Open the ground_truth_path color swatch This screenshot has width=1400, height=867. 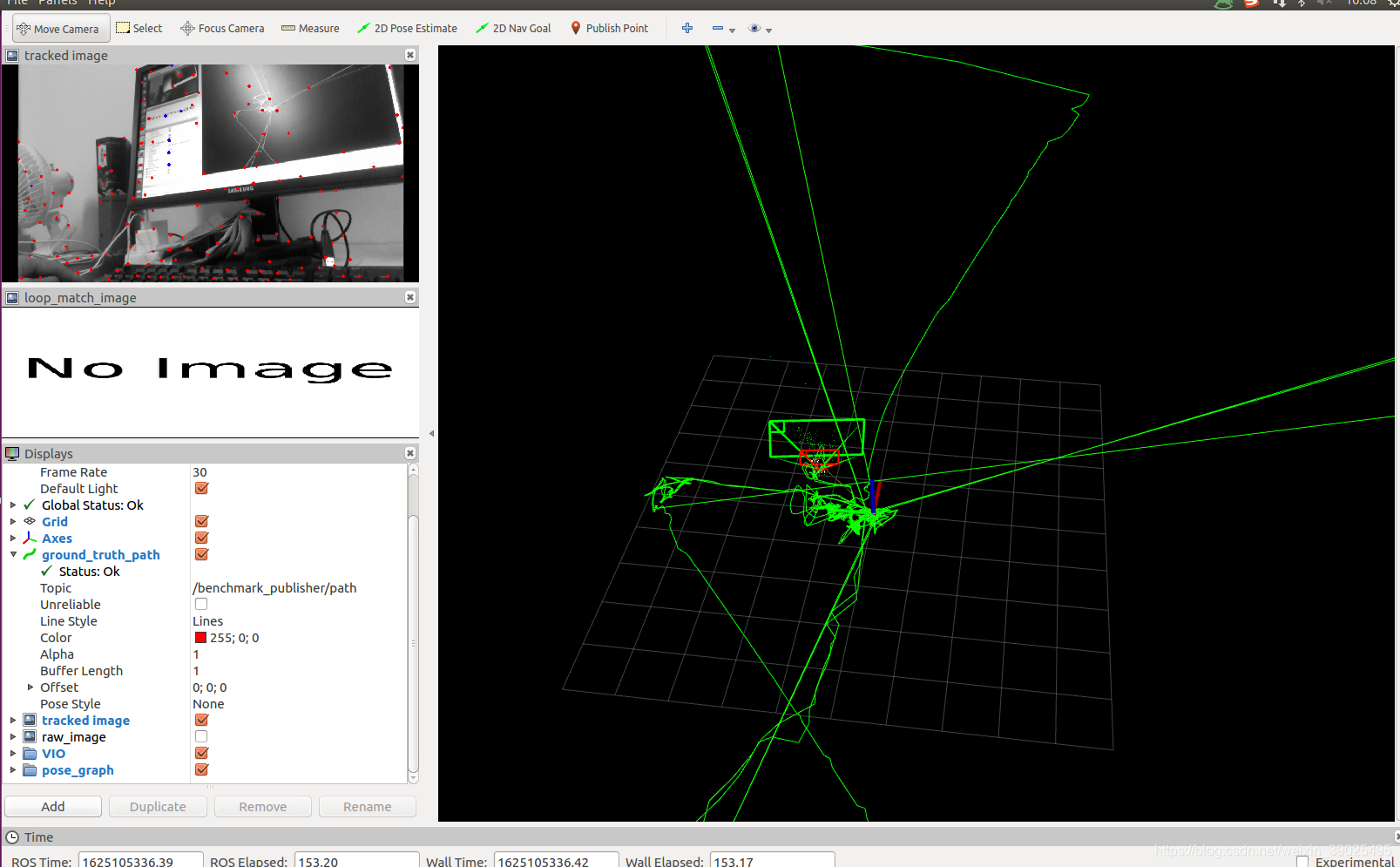(200, 637)
